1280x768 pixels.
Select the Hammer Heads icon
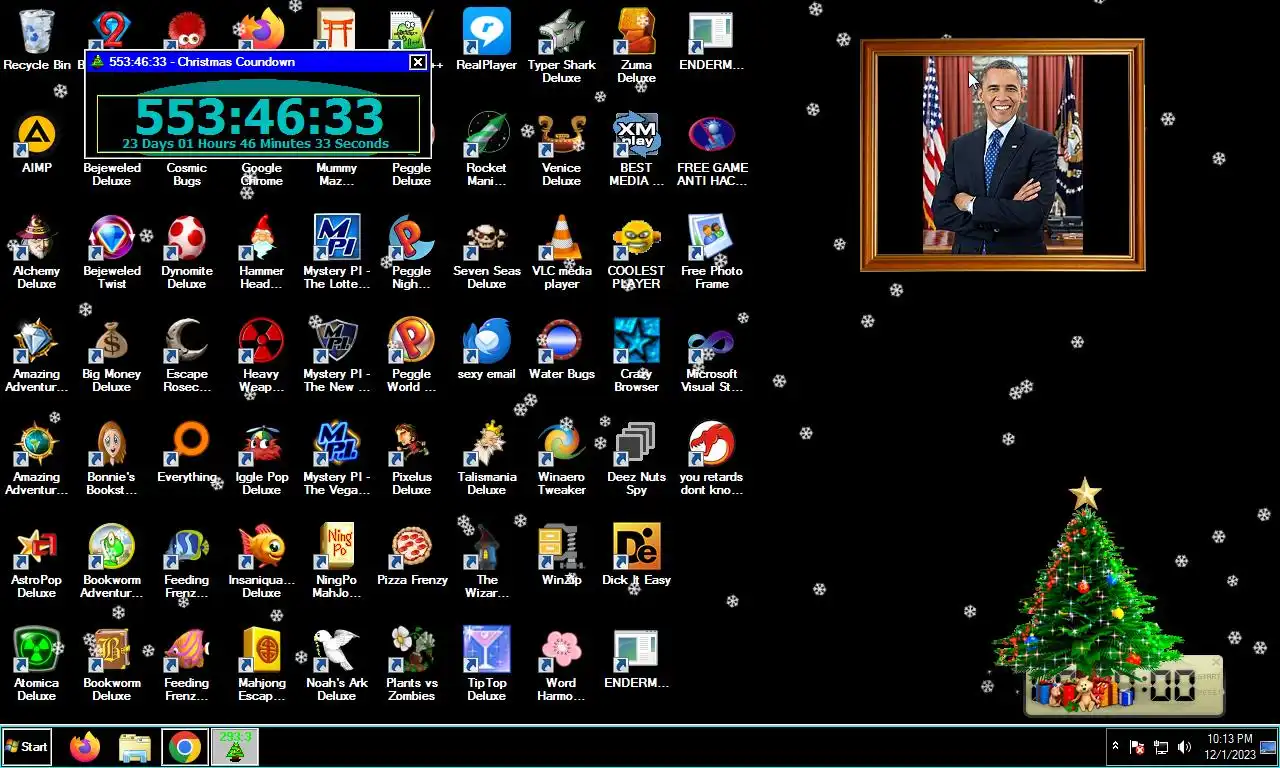[x=262, y=252]
